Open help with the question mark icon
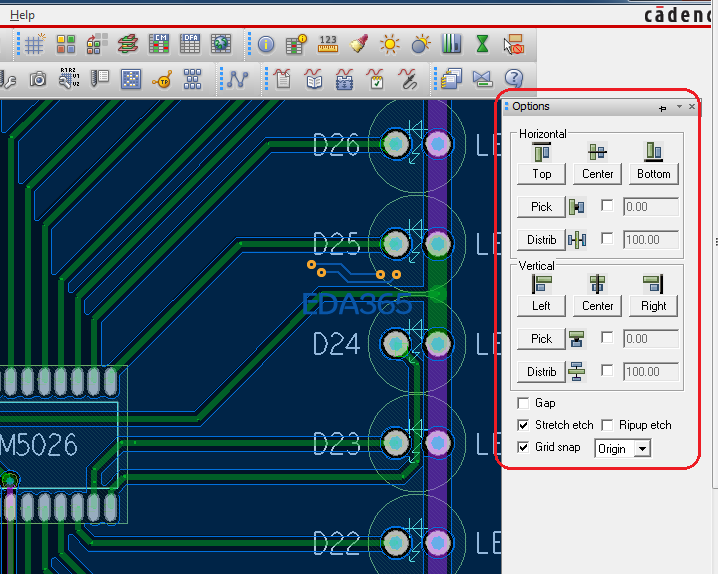Screen dimensions: 718x574 pos(514,78)
